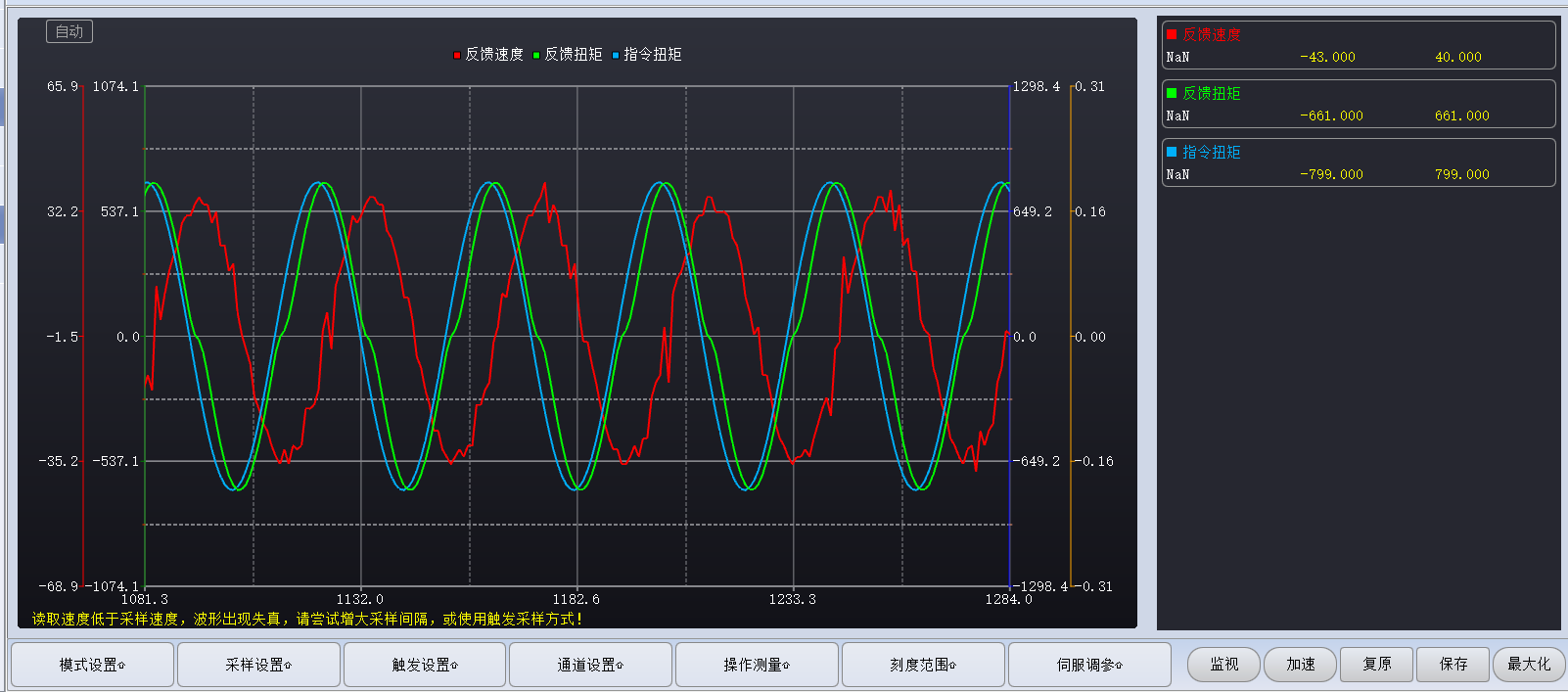
Task: Toggle 反馈扭矩 trace in the chart legend
Action: (x=567, y=55)
